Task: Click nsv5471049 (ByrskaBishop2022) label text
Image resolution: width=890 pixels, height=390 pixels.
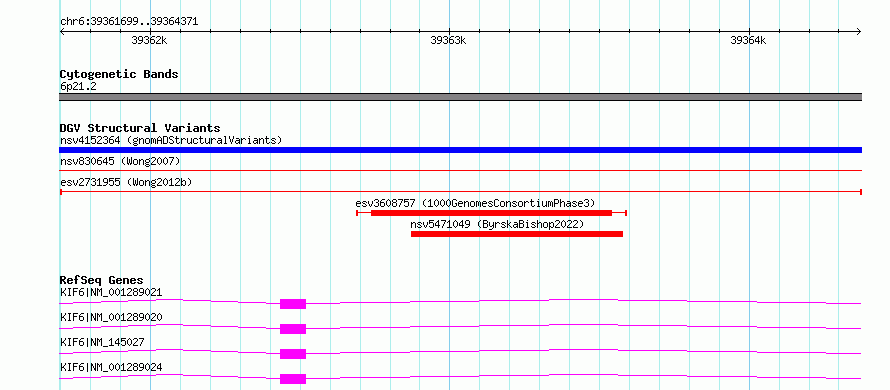Action: [497, 224]
